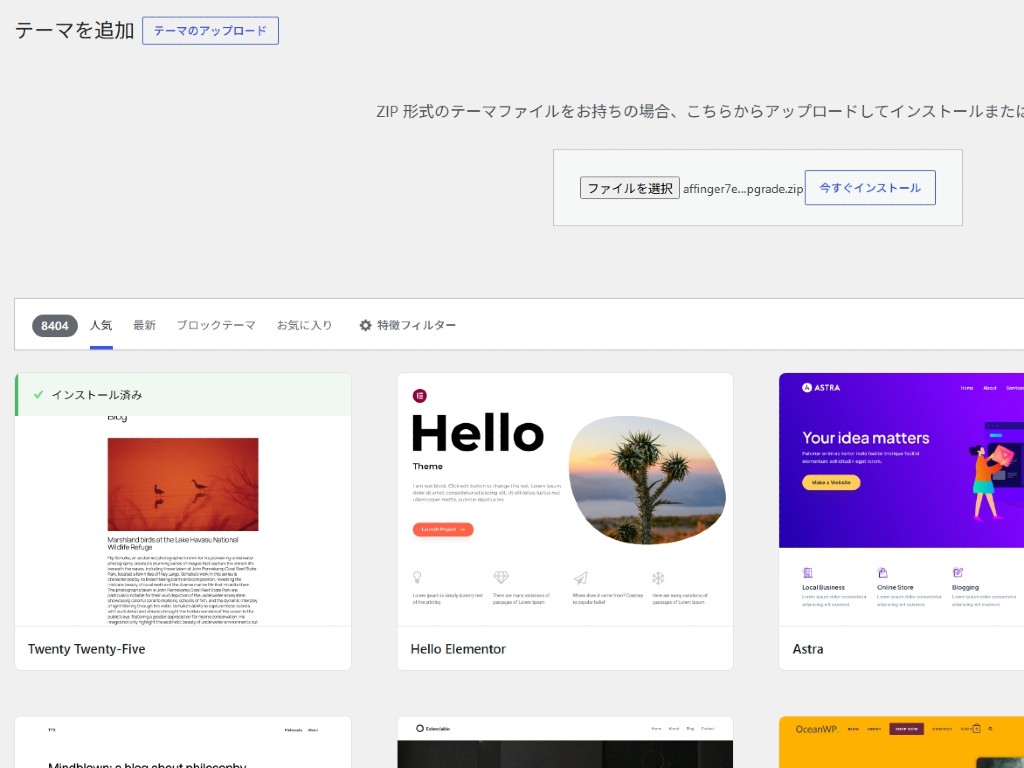Screen dimensions: 1024x768
Task: Select the 人気 tab
Action: 101,325
